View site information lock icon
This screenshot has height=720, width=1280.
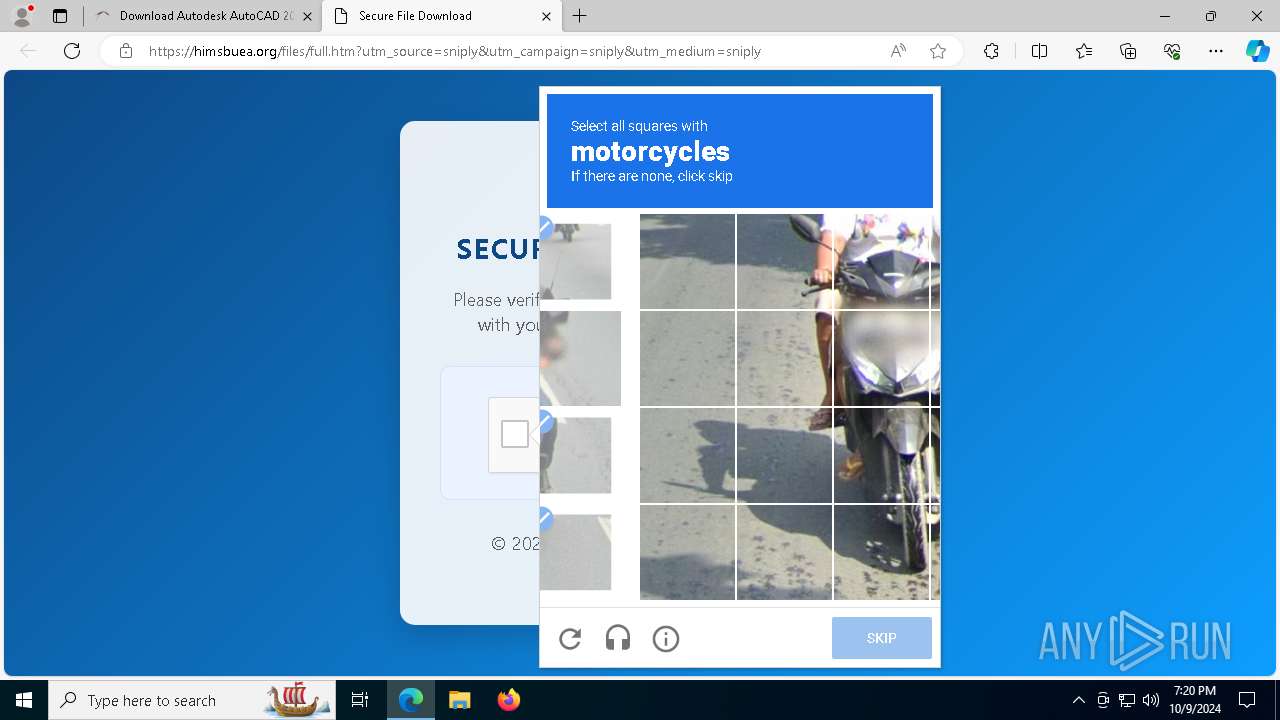[x=126, y=51]
